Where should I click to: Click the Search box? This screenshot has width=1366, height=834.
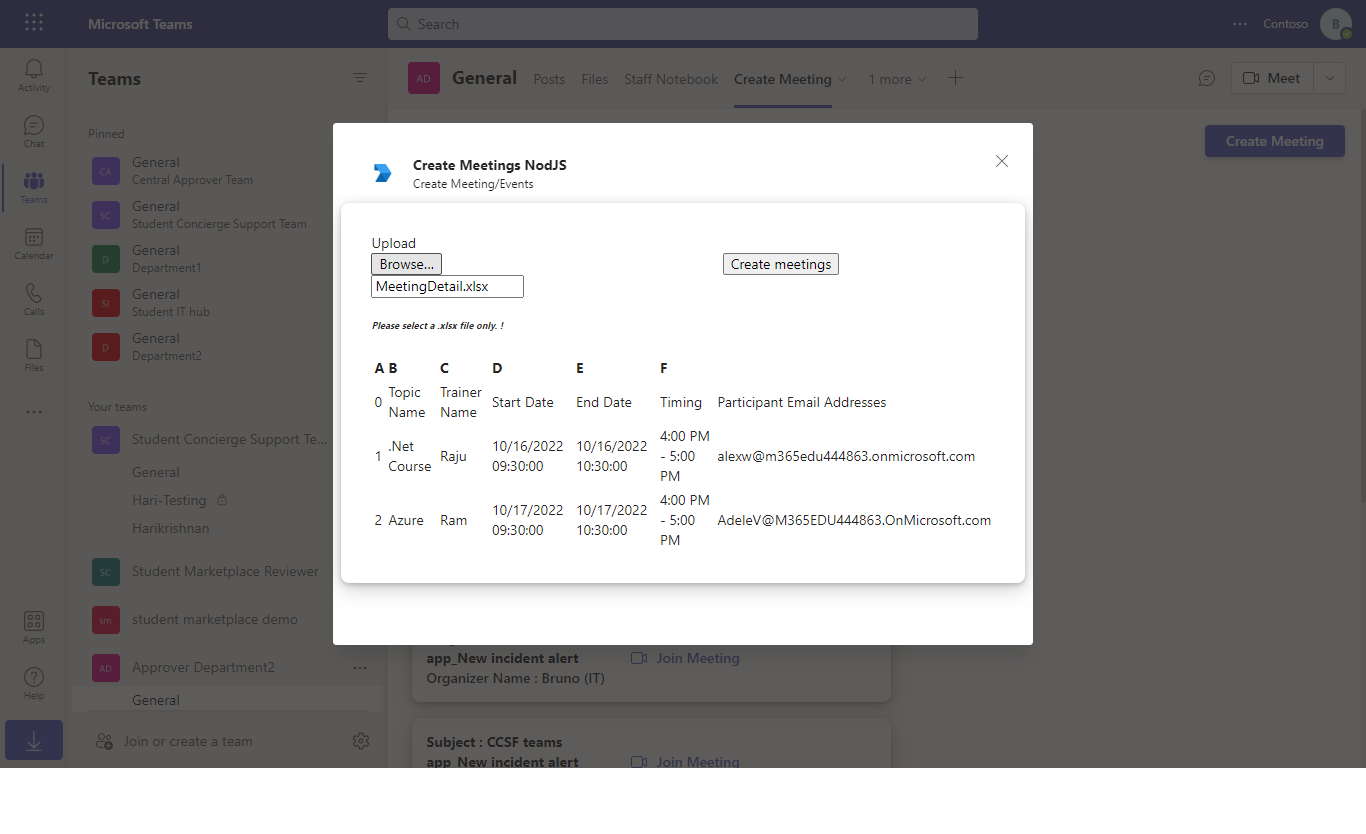(683, 24)
